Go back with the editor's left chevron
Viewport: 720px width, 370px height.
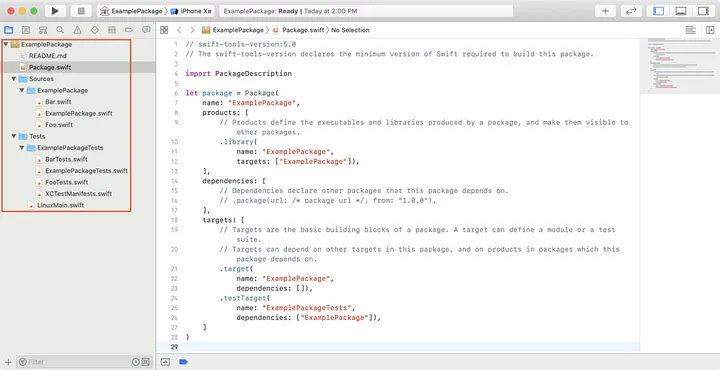tap(179, 30)
